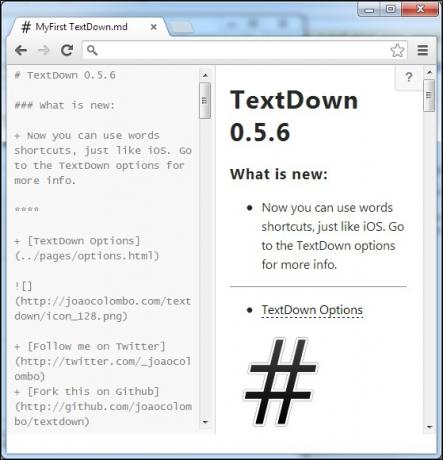Click the editor scrollbar up arrow

(205, 76)
